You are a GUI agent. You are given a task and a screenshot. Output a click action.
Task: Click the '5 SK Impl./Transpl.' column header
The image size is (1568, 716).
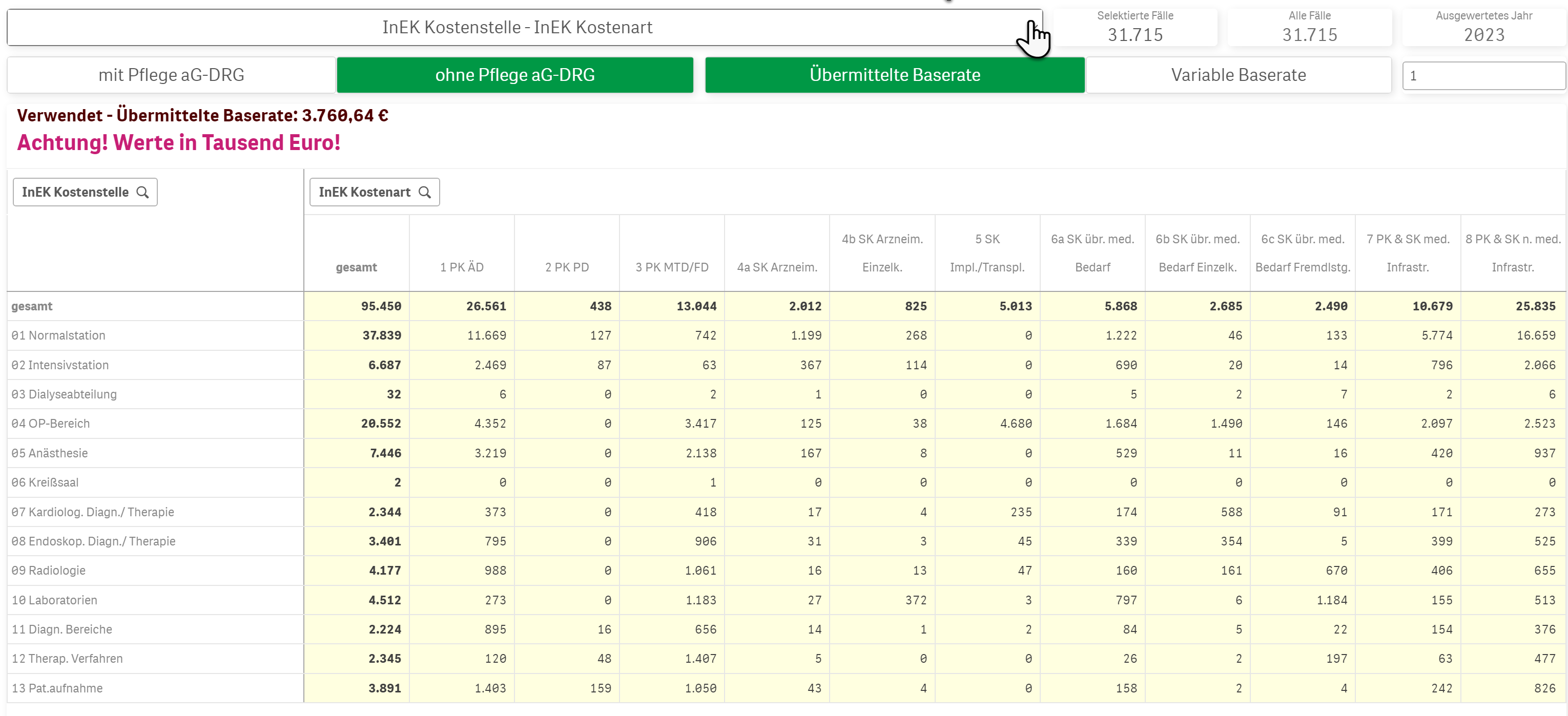987,253
